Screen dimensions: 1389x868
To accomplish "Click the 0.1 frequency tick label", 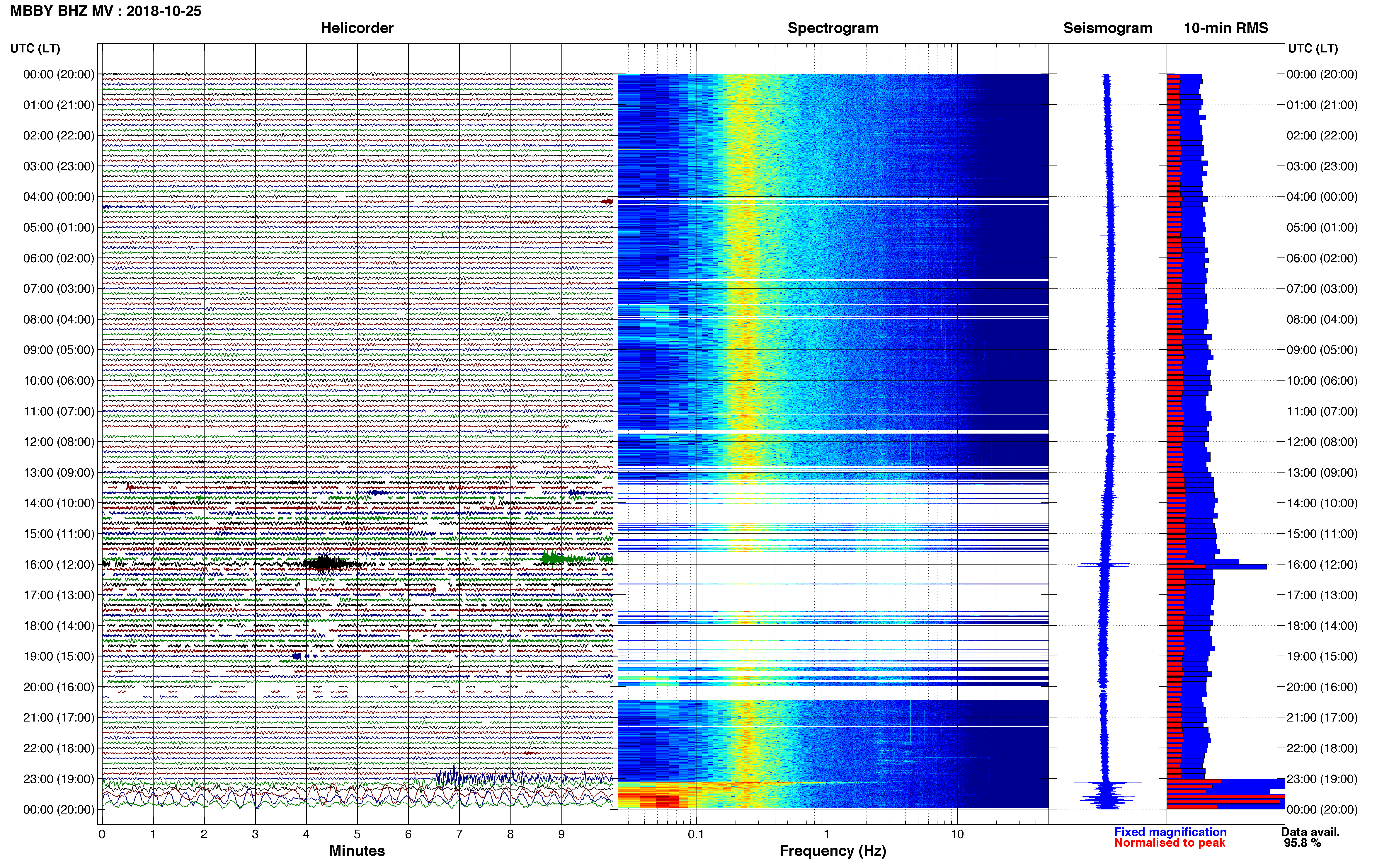I will click(x=696, y=834).
